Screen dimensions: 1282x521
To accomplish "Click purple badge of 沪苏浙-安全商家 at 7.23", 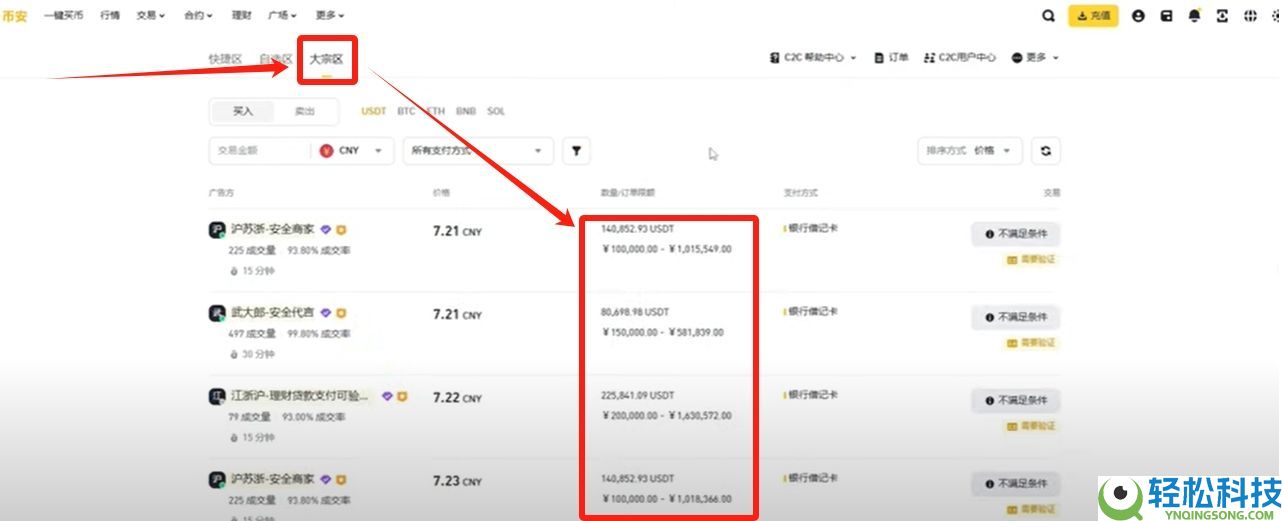I will click(x=325, y=479).
